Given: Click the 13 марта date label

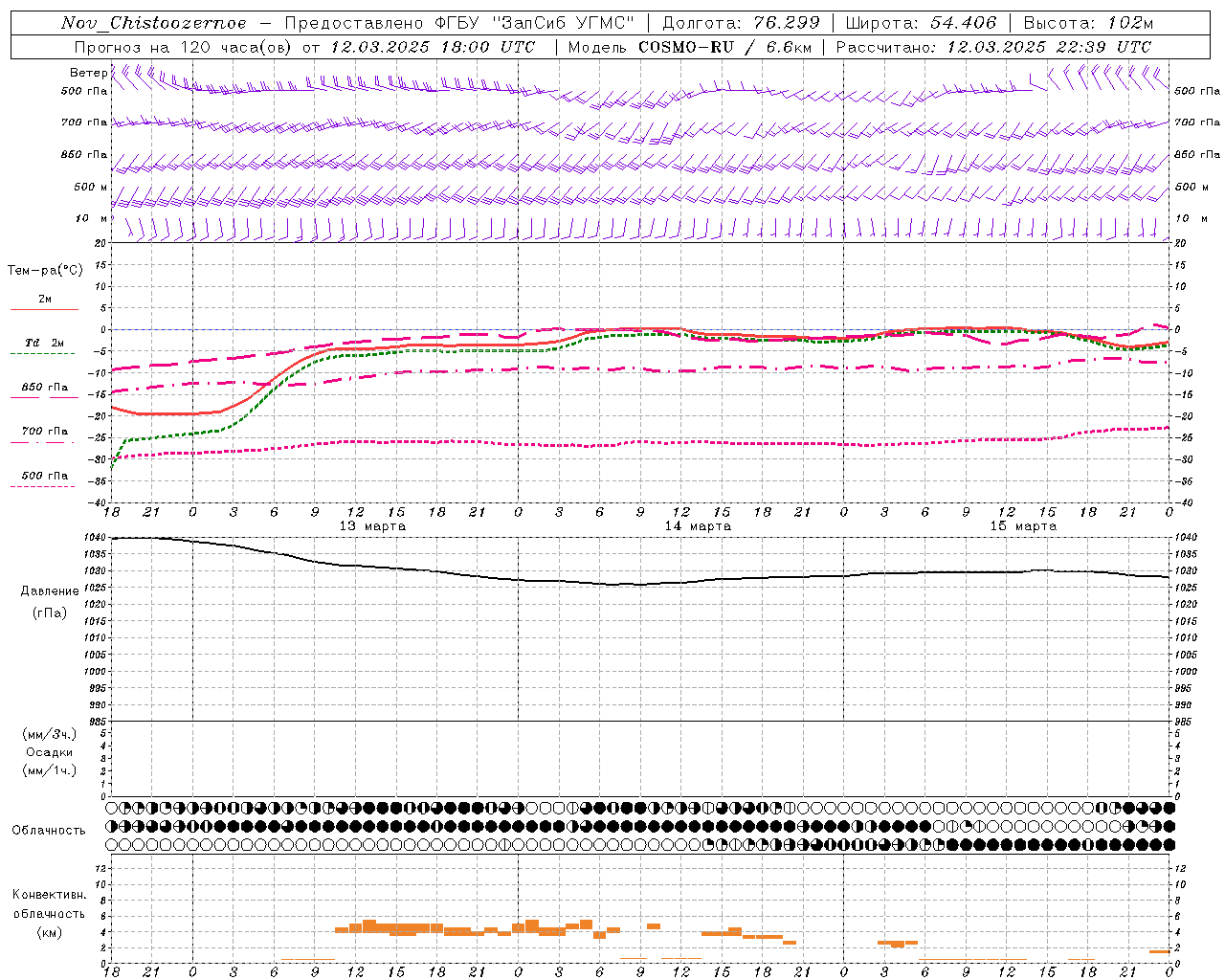Looking at the screenshot, I should click(372, 526).
